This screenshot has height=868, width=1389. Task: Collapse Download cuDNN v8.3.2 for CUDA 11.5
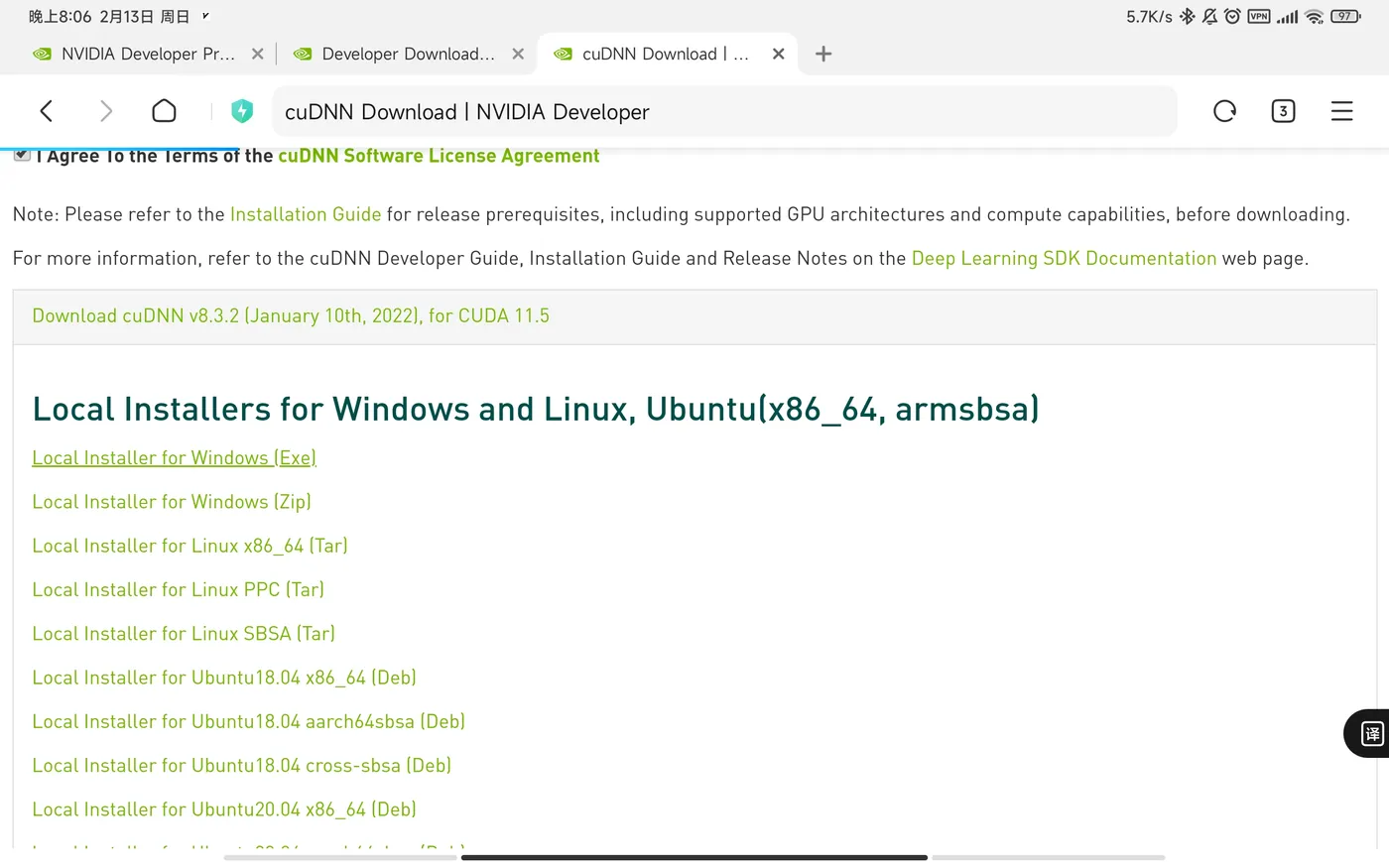pos(291,315)
